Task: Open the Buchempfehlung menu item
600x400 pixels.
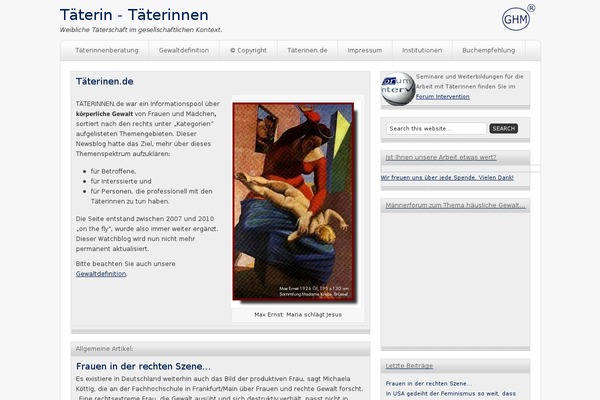Action: [x=488, y=50]
